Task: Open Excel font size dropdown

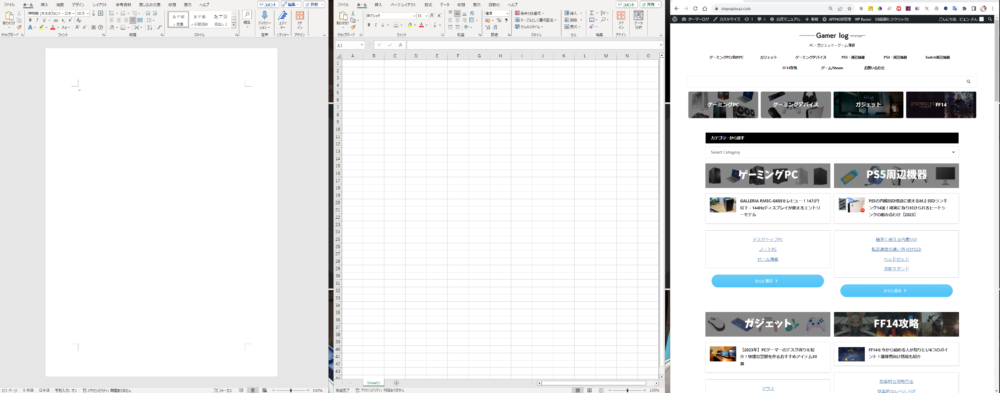Action: coord(425,15)
